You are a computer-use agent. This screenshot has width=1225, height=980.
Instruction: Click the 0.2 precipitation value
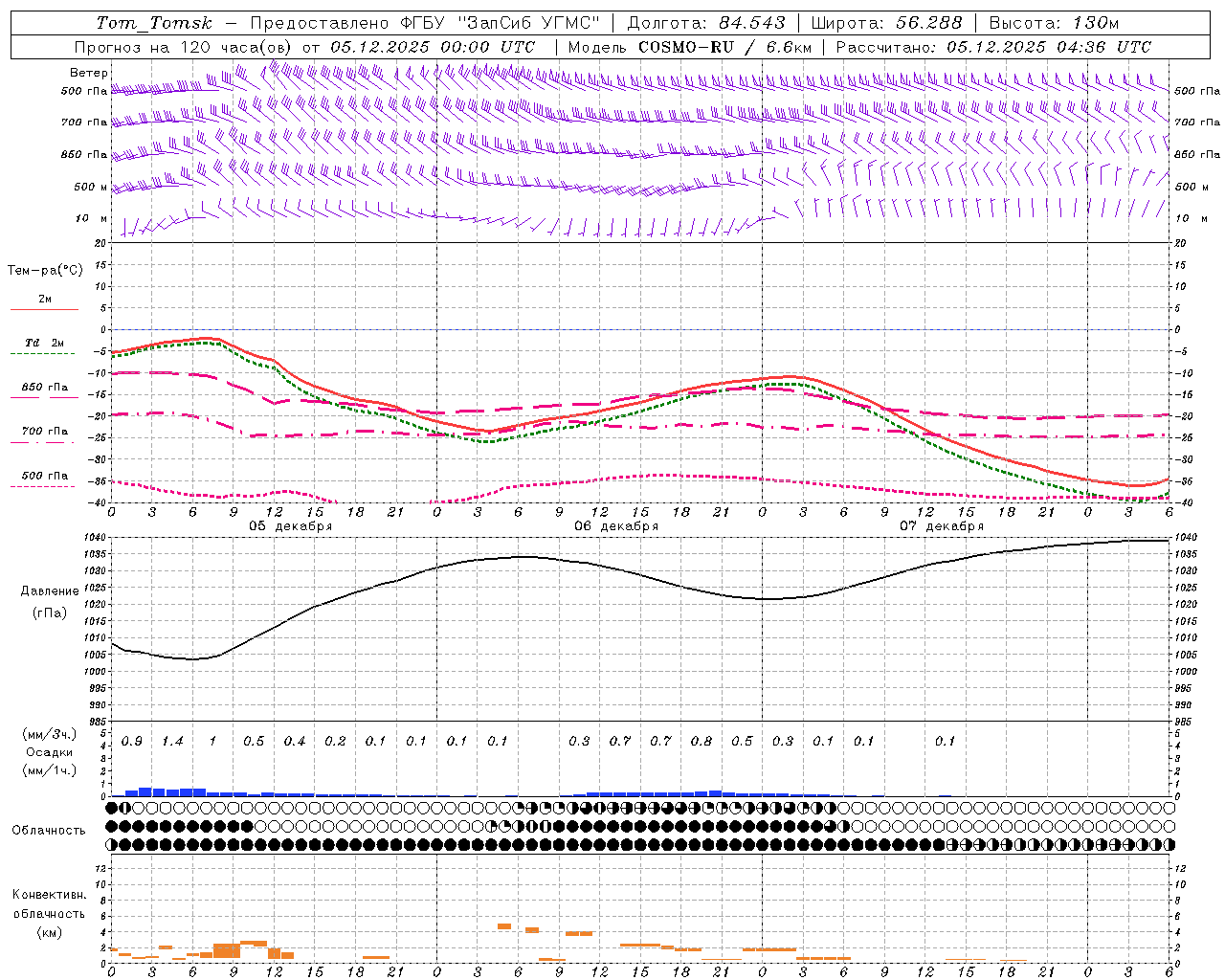335,742
